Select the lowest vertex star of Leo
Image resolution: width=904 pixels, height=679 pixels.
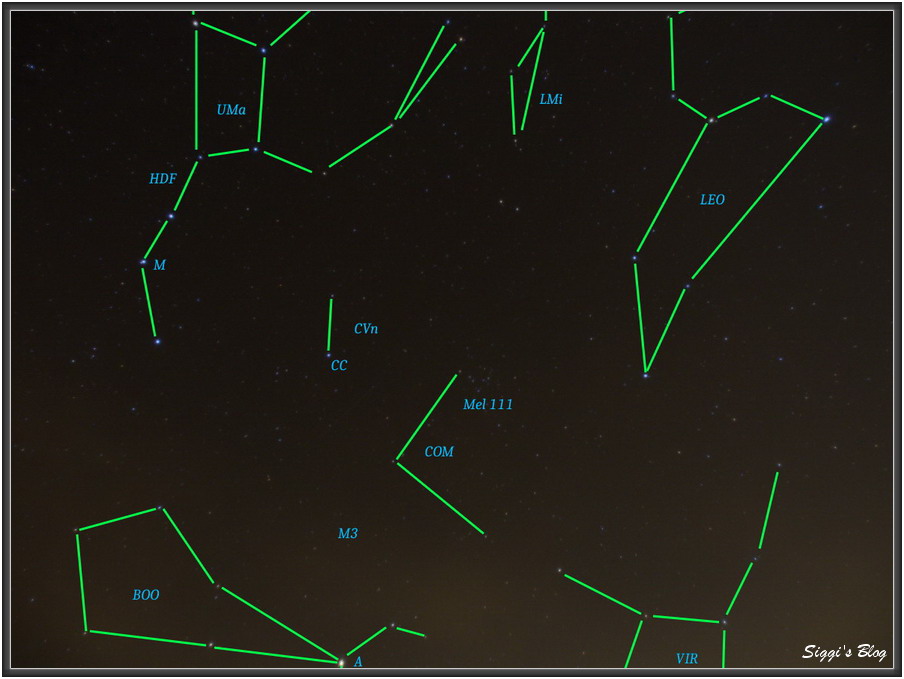(646, 375)
